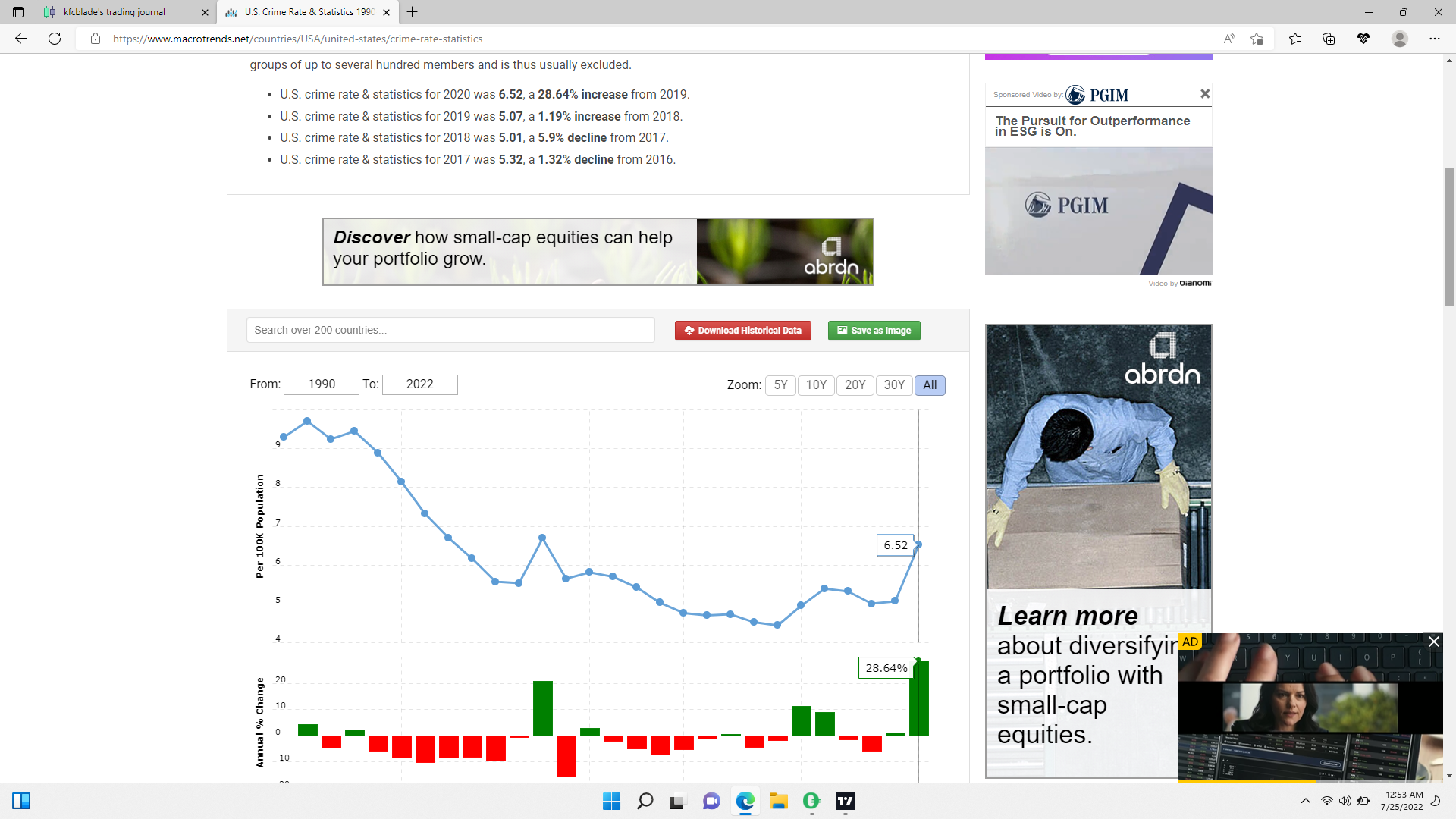The image size is (1456, 819).
Task: Click Download Historical Data button
Action: pyautogui.click(x=742, y=331)
